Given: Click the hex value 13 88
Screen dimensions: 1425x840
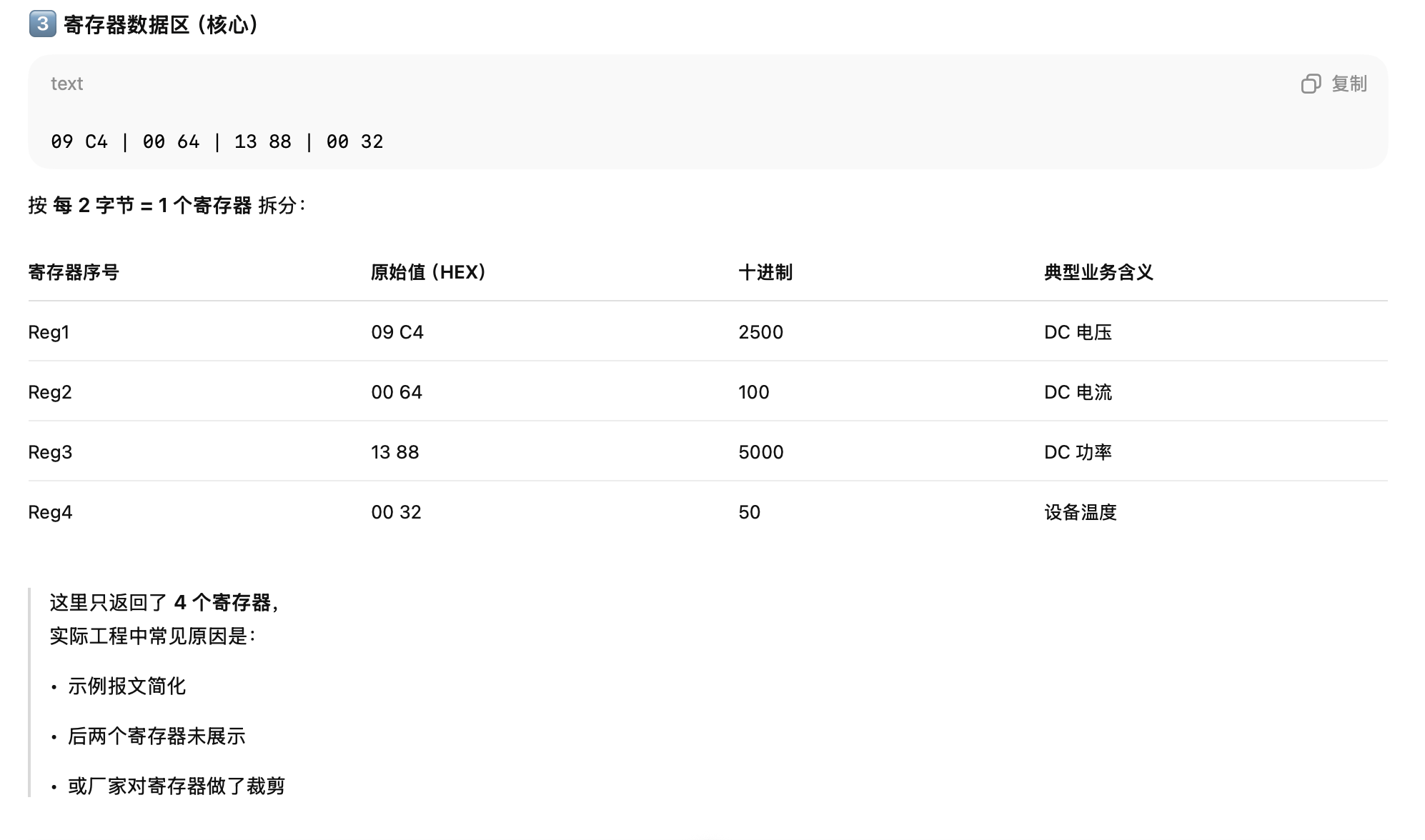Looking at the screenshot, I should [394, 452].
